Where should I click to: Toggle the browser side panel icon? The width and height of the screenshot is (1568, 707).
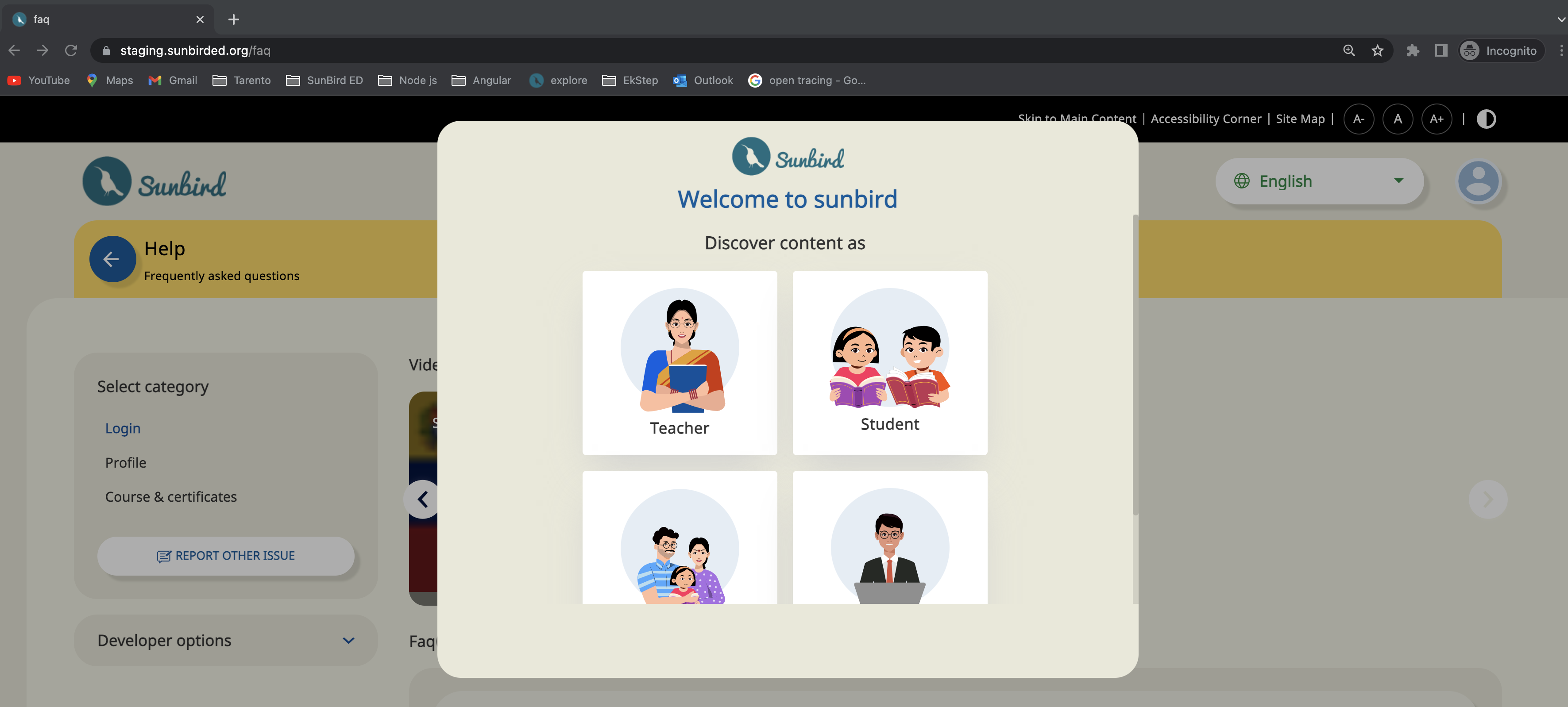pos(1441,50)
